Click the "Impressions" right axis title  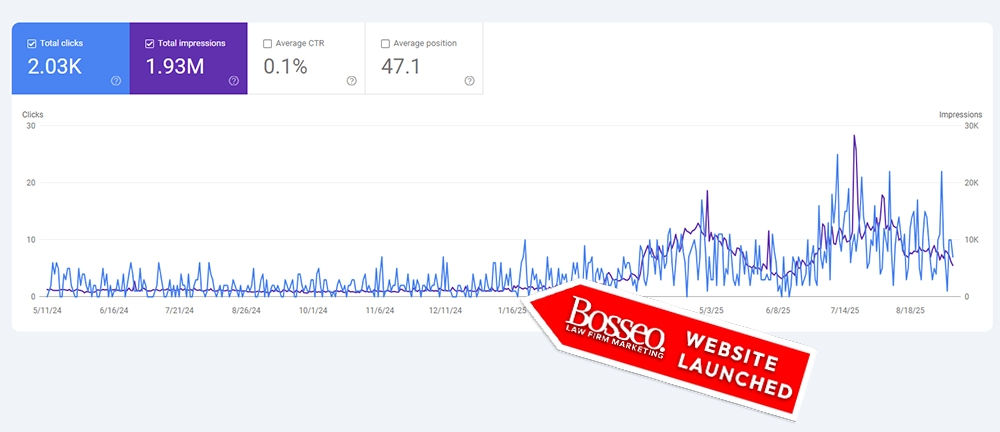(959, 115)
